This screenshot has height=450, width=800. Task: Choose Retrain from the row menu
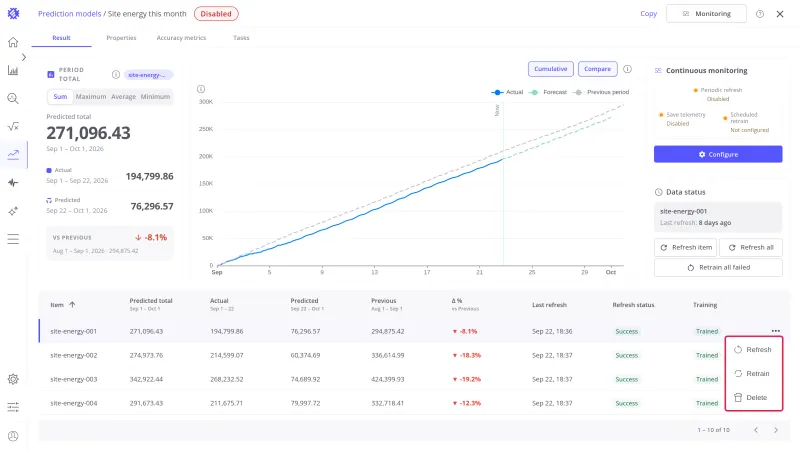(x=754, y=373)
